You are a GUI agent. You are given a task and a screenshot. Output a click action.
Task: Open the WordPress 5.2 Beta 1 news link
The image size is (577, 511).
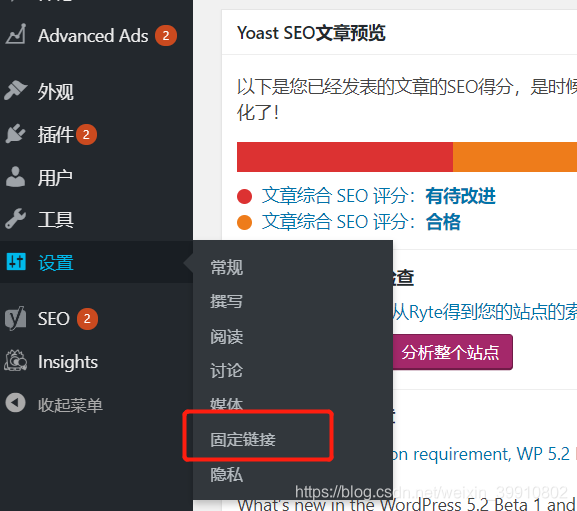(407, 504)
